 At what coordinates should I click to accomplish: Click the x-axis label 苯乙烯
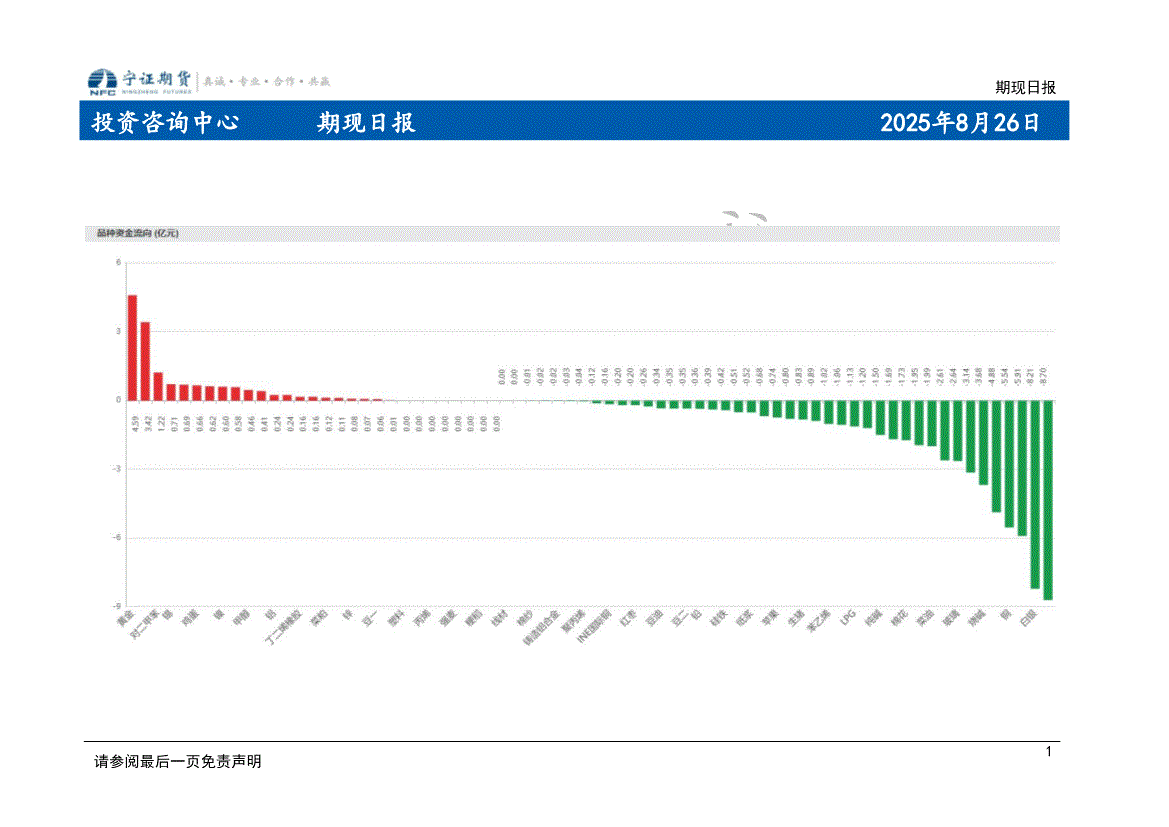pos(818,621)
